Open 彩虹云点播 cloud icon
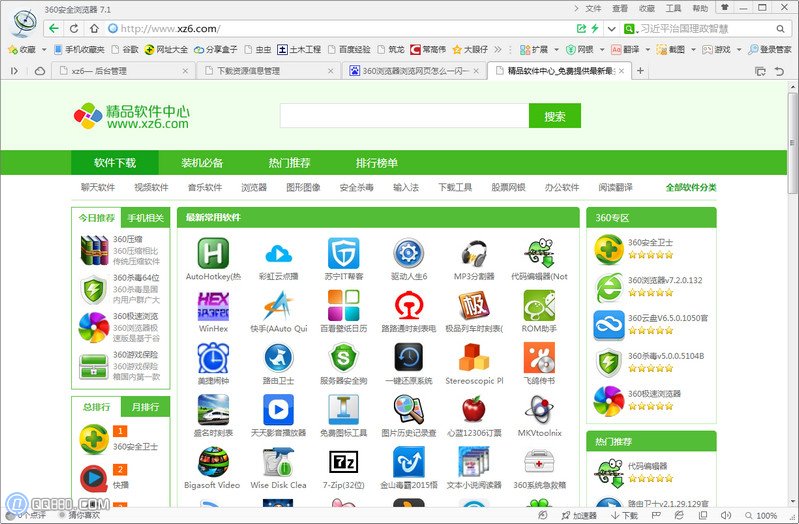Viewport: 799px width, 524px height. pyautogui.click(x=278, y=253)
